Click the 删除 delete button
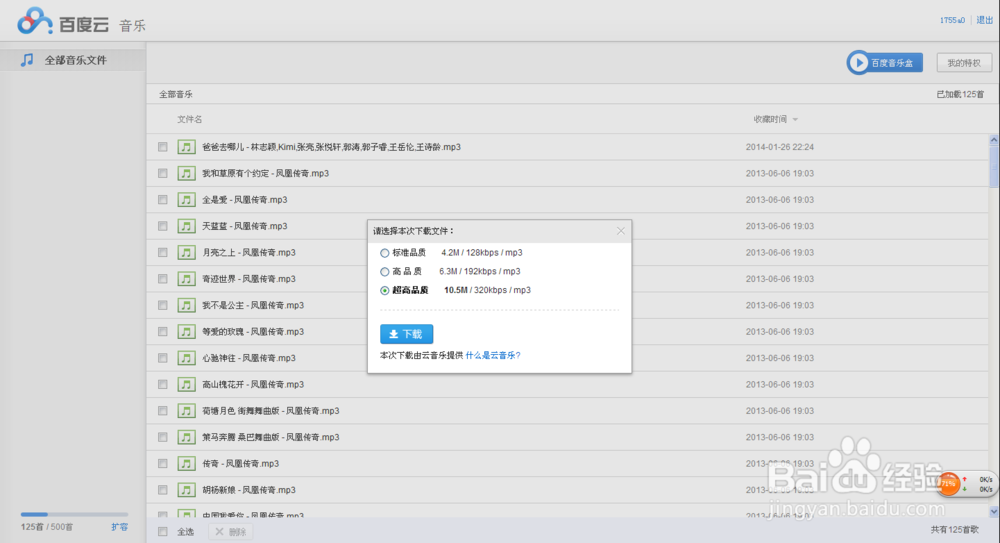 pyautogui.click(x=231, y=532)
